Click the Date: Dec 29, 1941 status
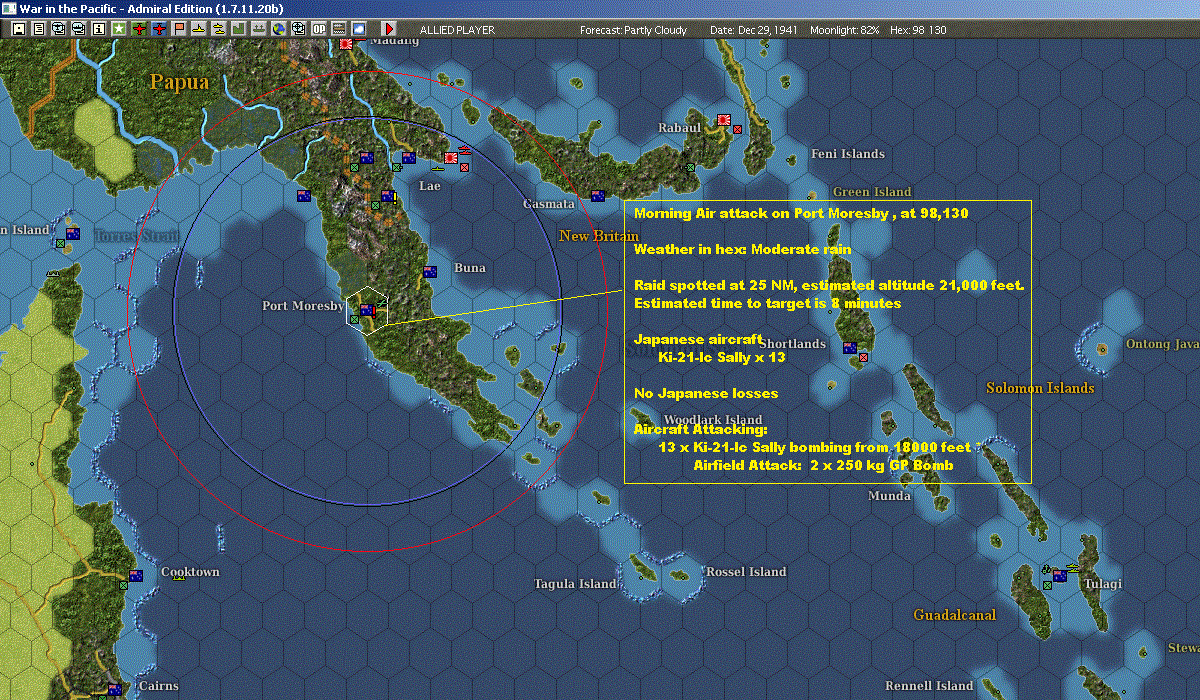The width and height of the screenshot is (1200, 700). tap(753, 30)
